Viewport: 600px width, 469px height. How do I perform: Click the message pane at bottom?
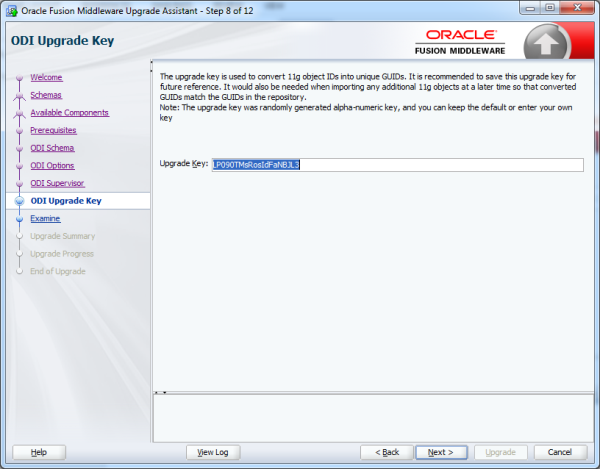point(373,418)
